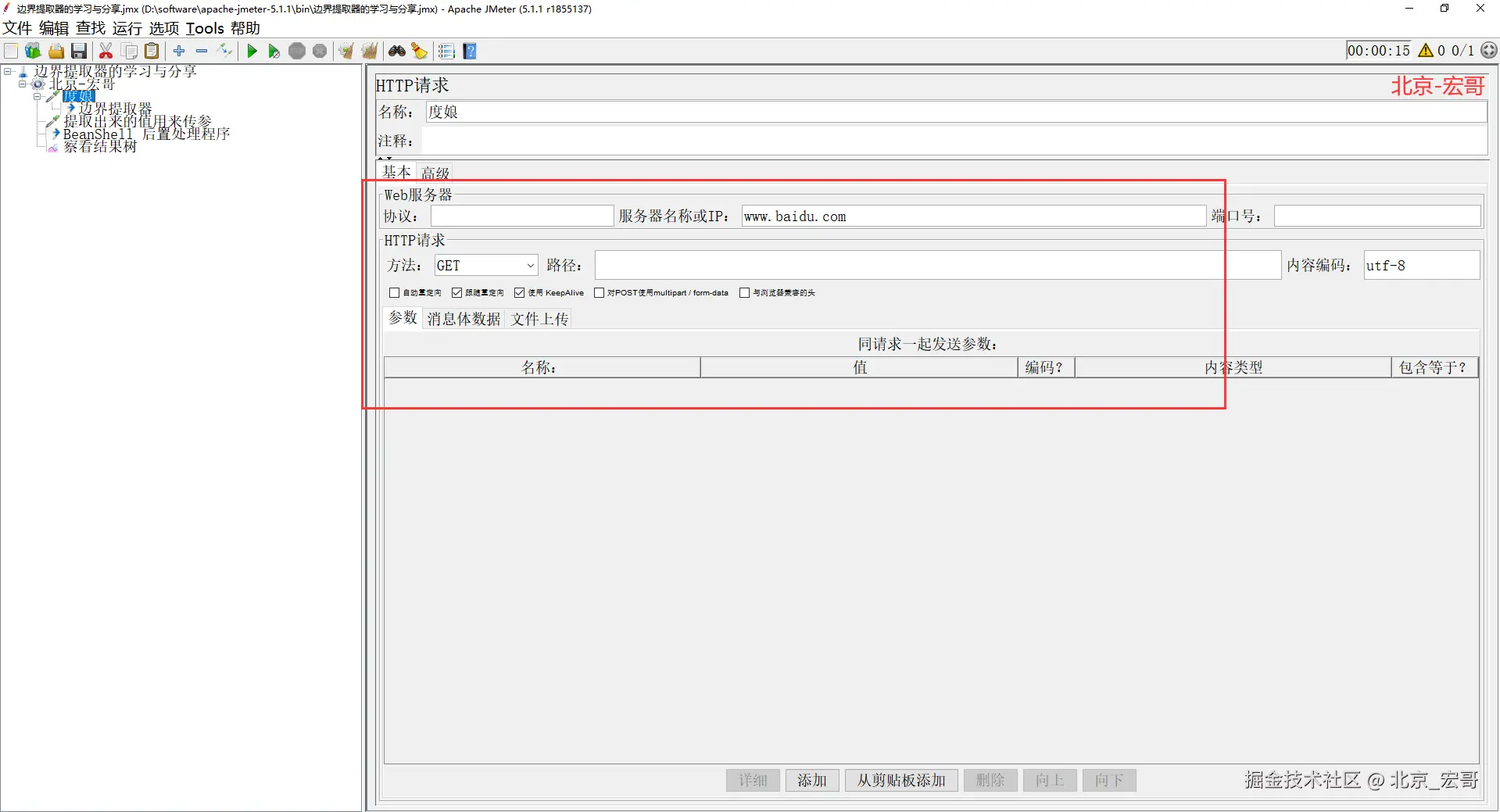Open Help with the question mark icon

(470, 52)
